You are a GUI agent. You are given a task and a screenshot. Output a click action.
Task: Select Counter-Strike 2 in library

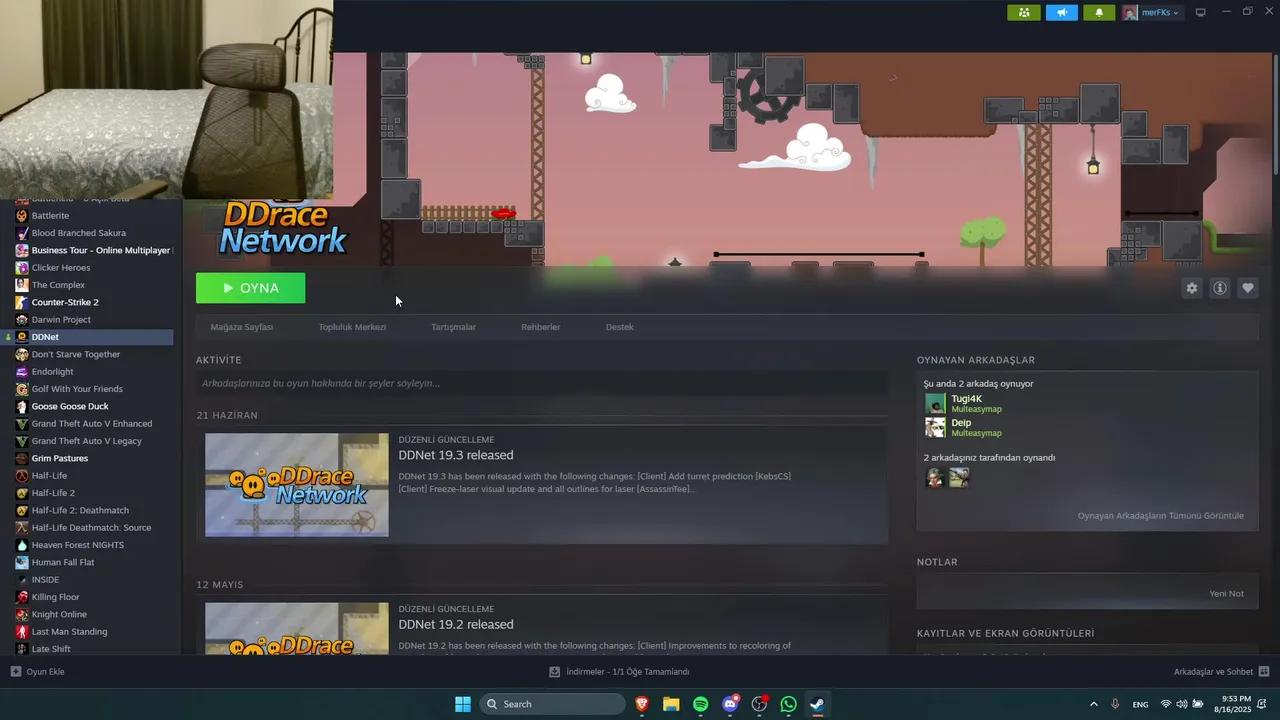coord(65,302)
